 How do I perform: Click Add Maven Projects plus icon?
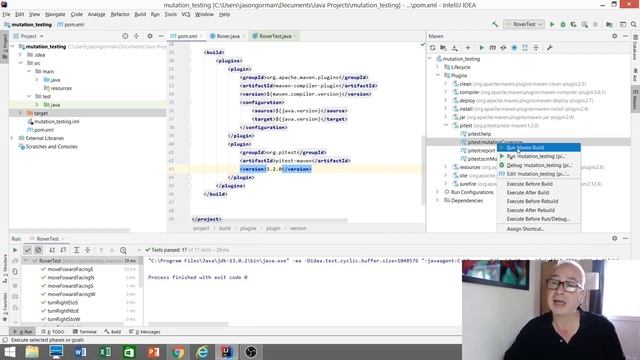[x=468, y=48]
